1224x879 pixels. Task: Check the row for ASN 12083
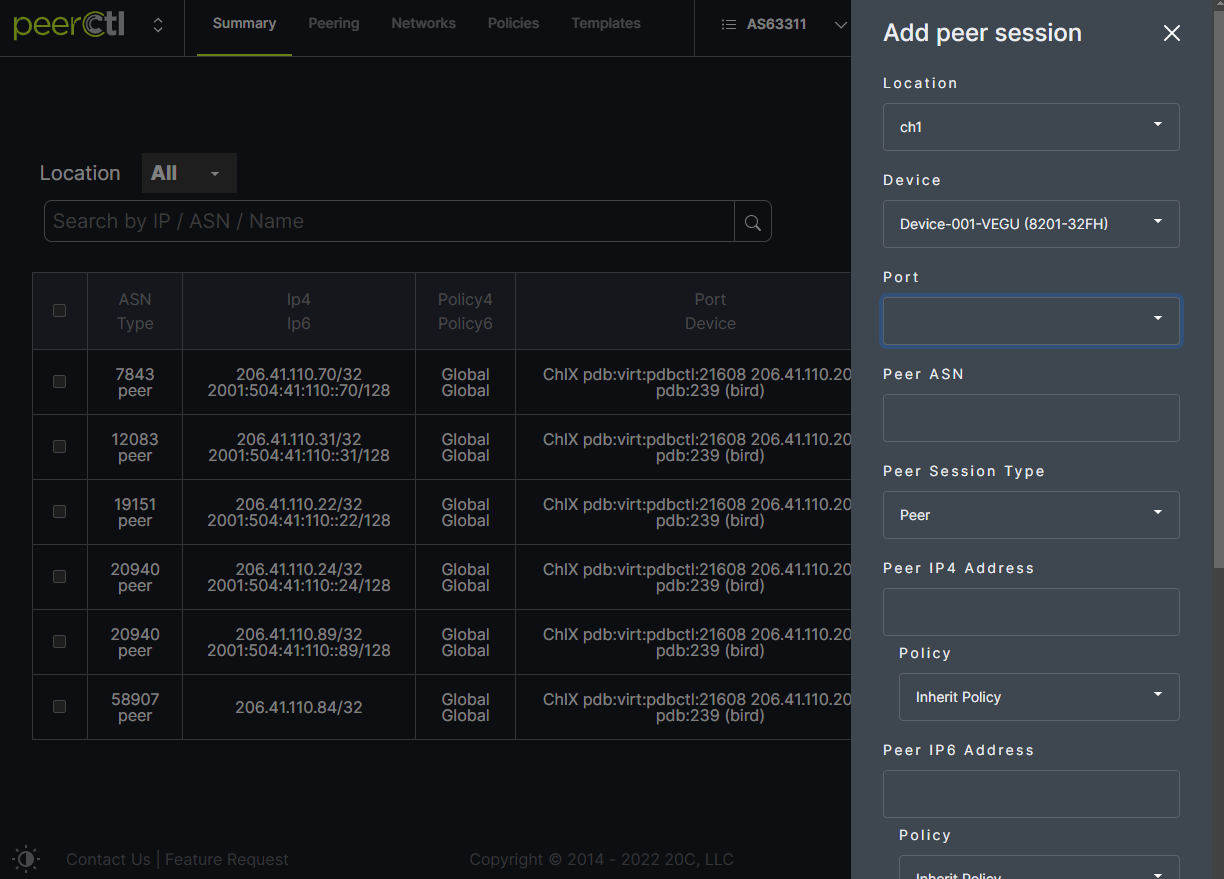[59, 447]
